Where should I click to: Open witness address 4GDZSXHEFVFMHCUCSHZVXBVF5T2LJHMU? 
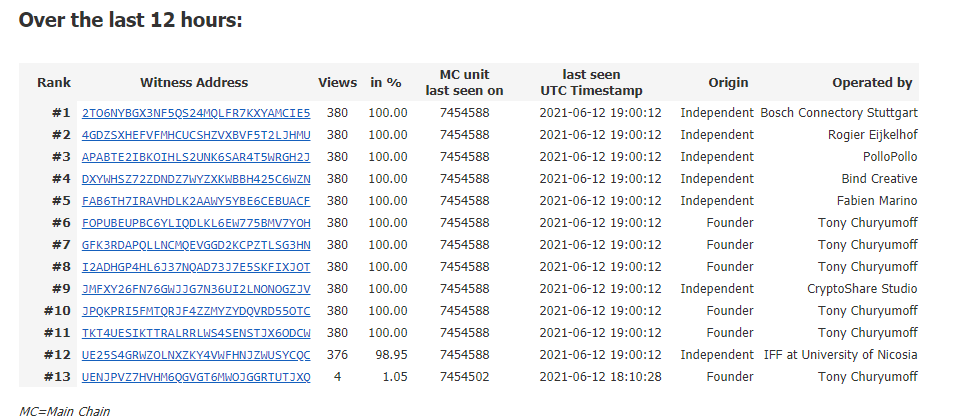coord(196,135)
